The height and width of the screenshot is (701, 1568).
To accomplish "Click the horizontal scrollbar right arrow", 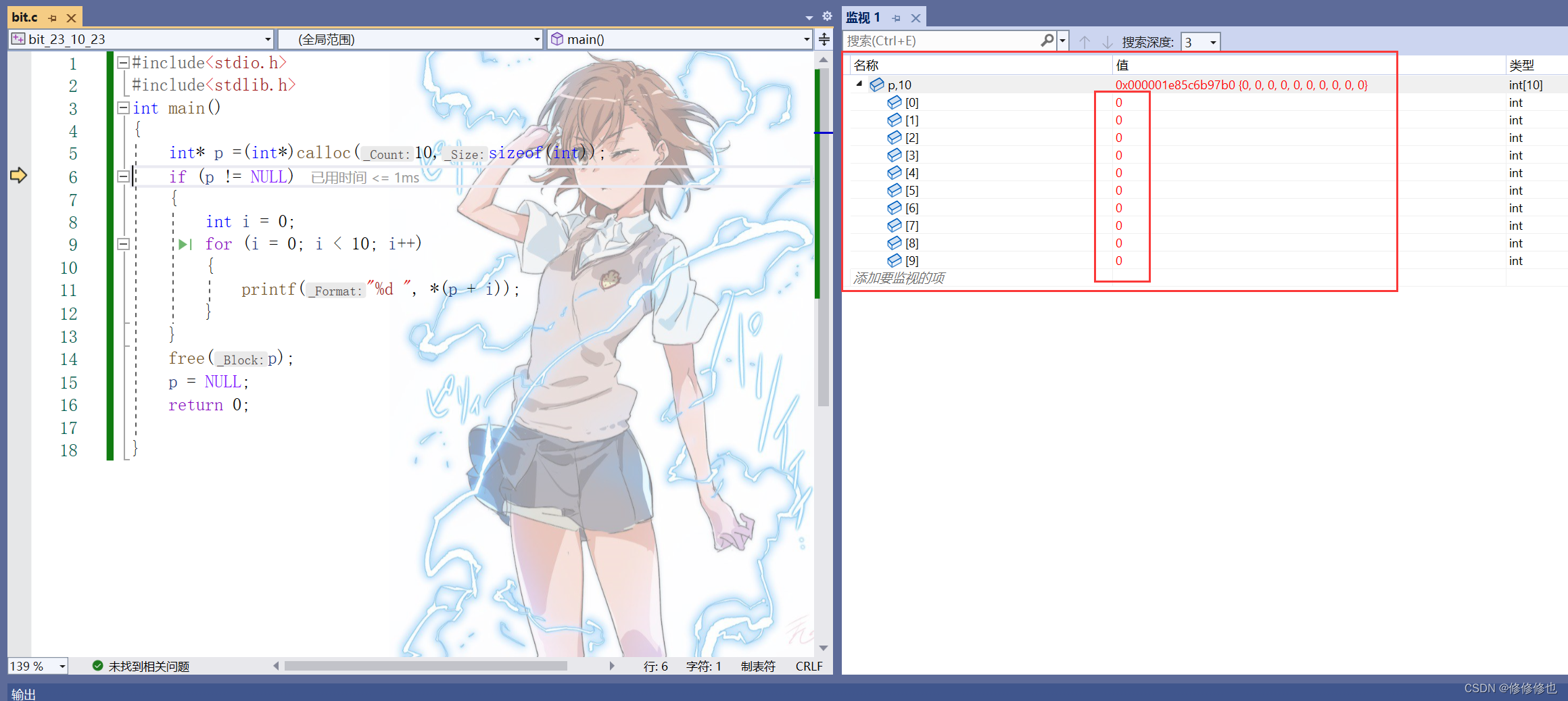I will [612, 666].
